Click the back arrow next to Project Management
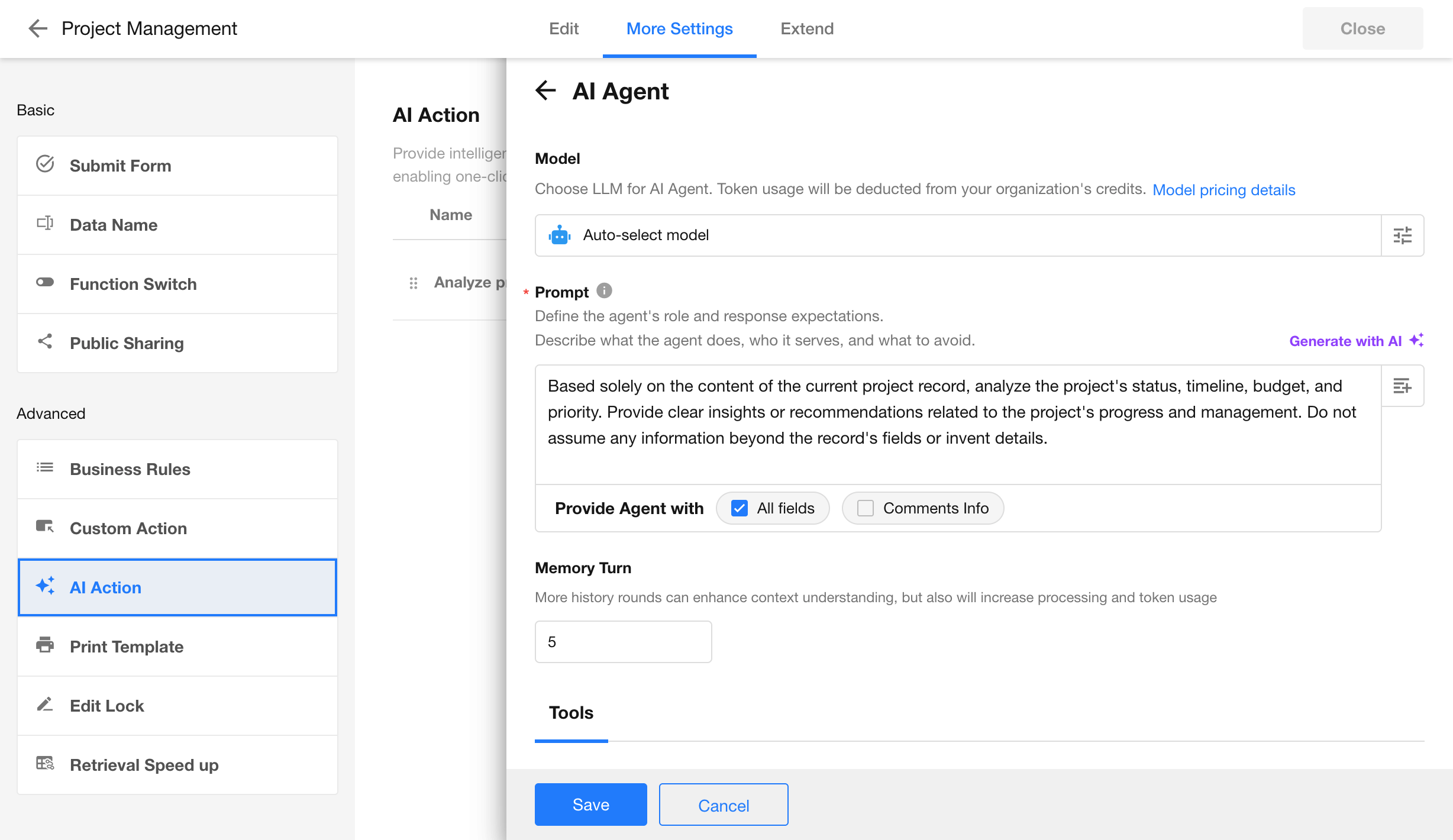The image size is (1453, 840). pos(37,28)
